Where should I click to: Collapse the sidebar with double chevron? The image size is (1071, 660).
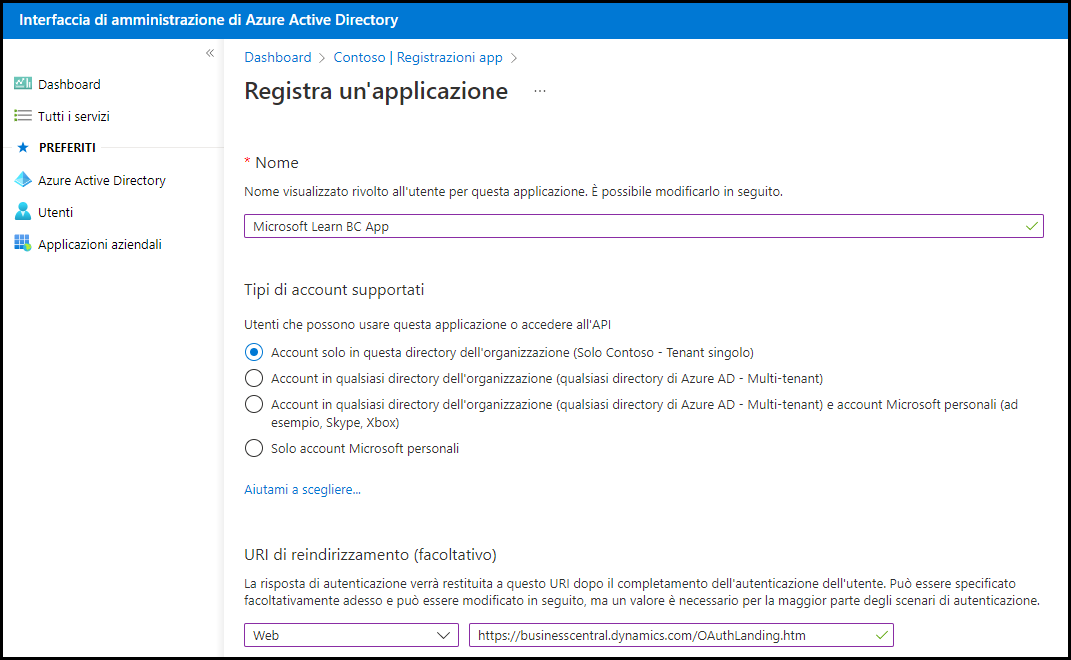[210, 53]
